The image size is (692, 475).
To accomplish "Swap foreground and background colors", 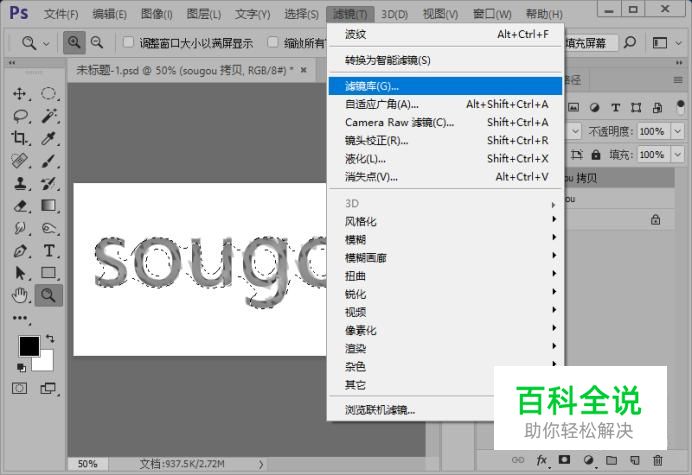I will [x=50, y=339].
